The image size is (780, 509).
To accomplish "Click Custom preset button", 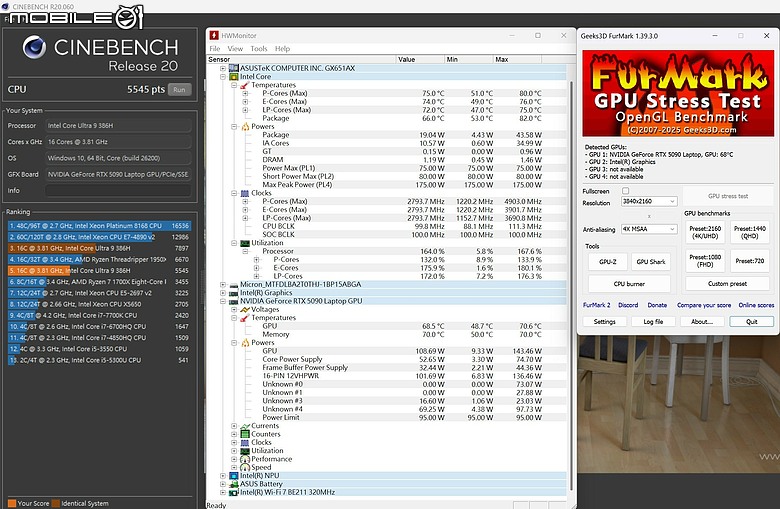I will [727, 284].
